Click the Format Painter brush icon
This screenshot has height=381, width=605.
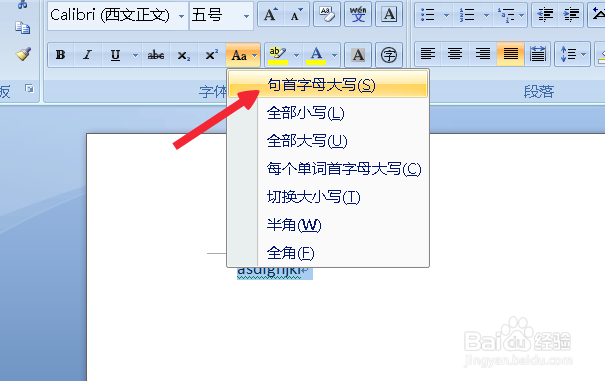[23, 54]
